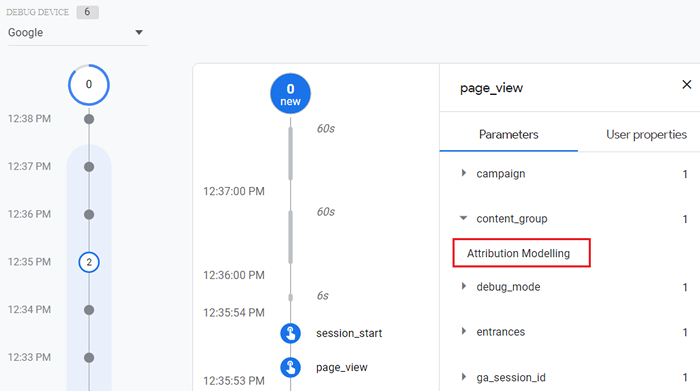Click the DEBUG DEVICE label
The image size is (700, 391).
(38, 12)
